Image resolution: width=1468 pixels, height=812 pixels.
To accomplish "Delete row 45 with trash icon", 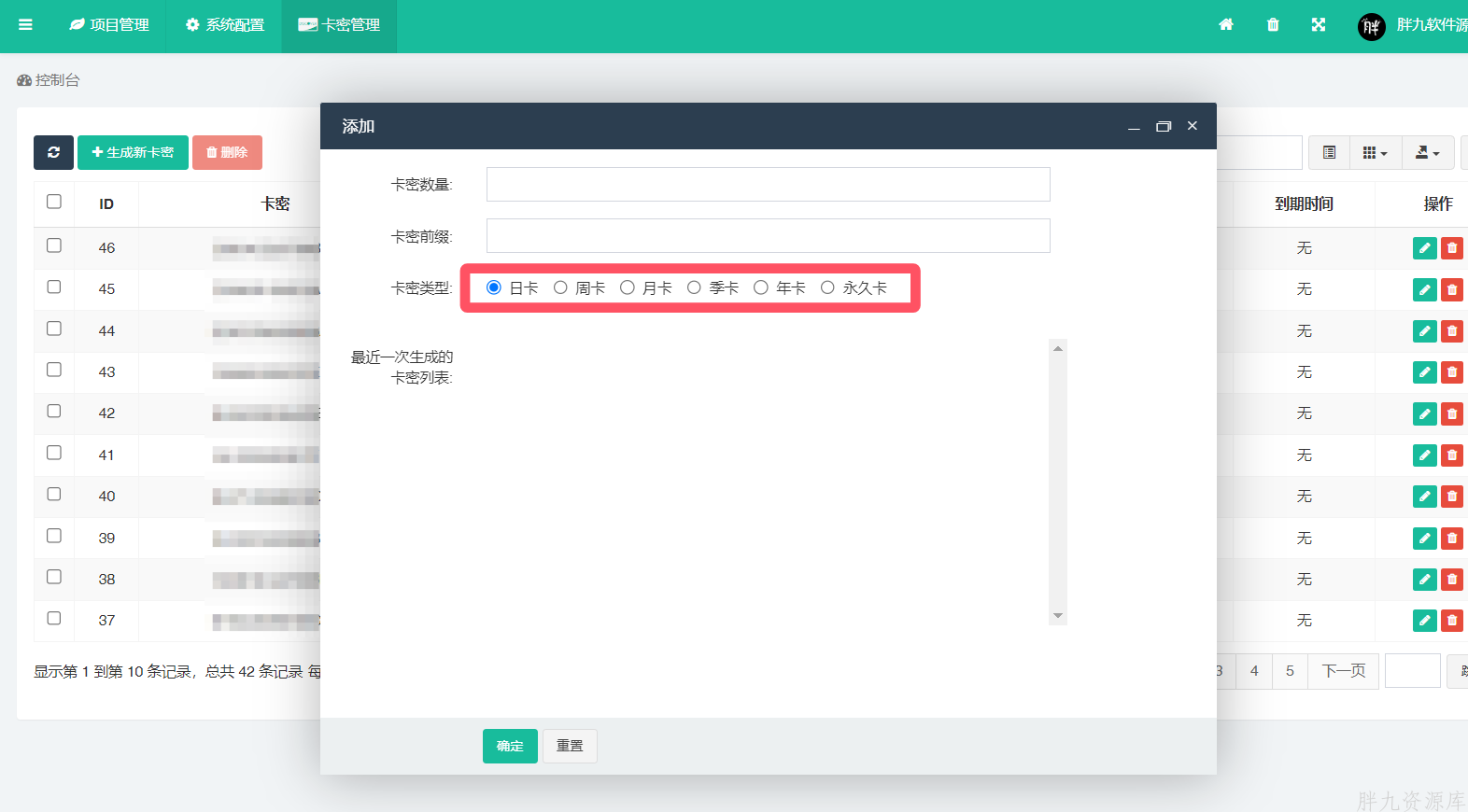I will click(x=1452, y=289).
